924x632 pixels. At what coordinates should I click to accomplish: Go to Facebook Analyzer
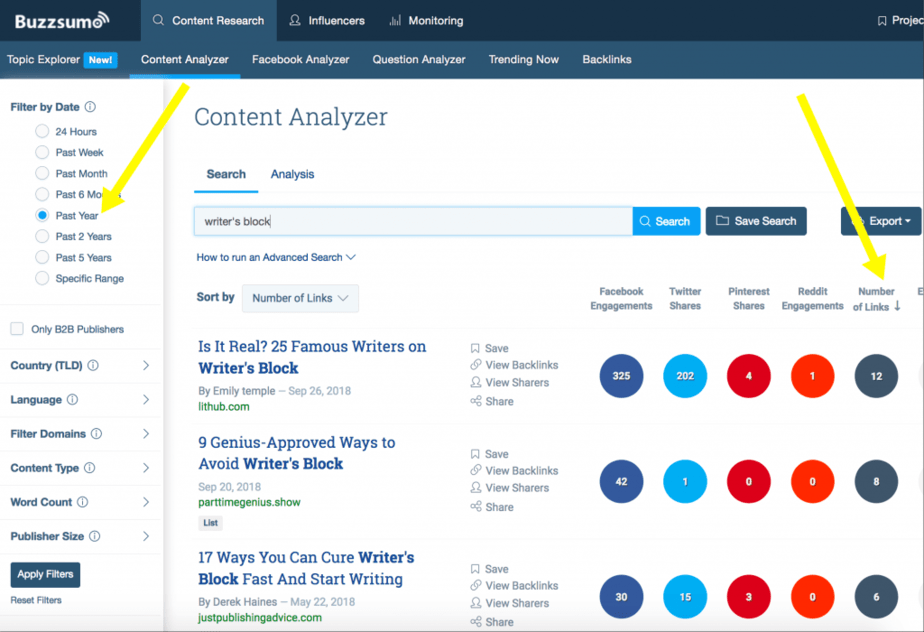(x=301, y=60)
